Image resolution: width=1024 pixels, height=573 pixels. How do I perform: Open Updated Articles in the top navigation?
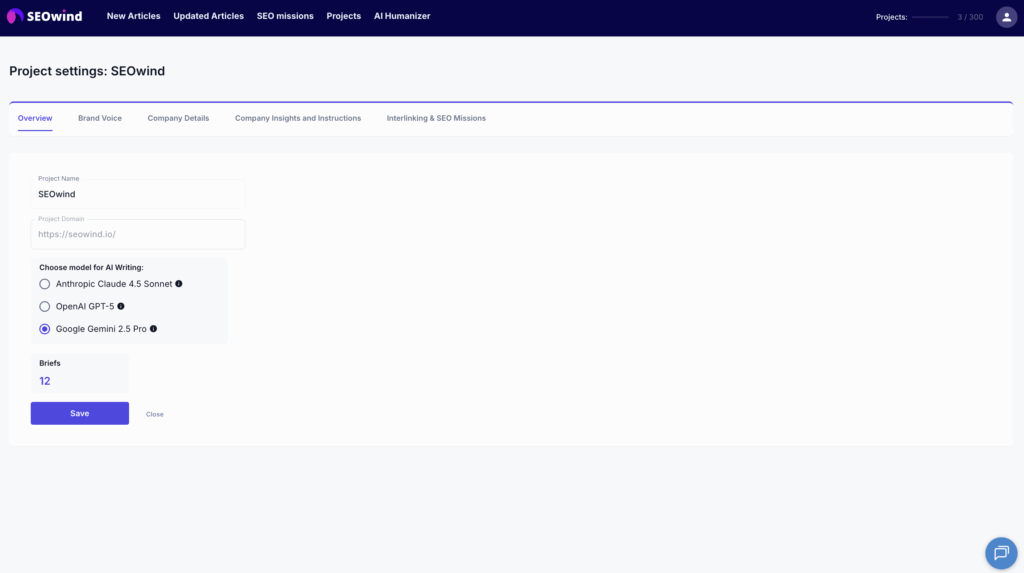pyautogui.click(x=208, y=16)
